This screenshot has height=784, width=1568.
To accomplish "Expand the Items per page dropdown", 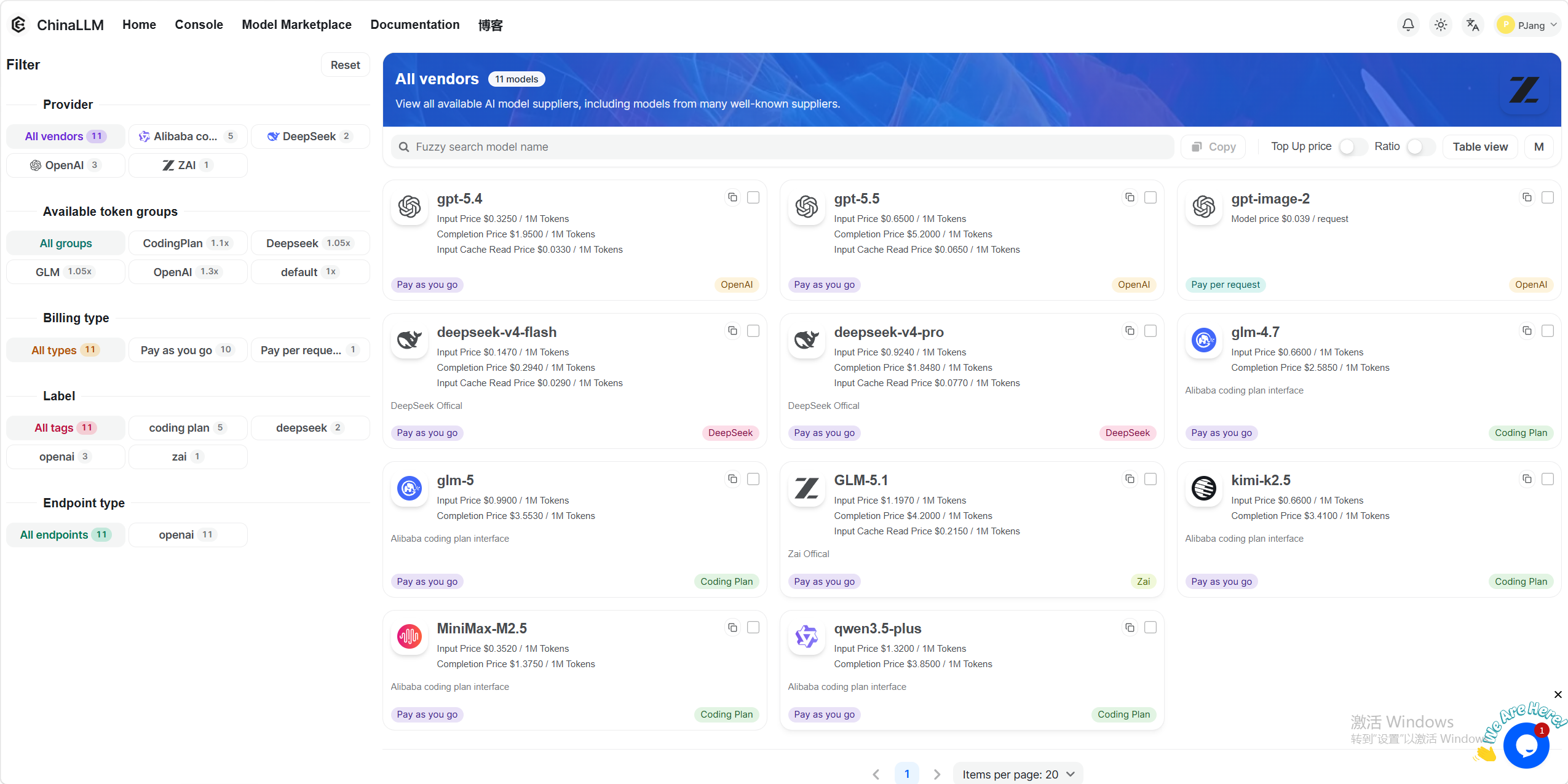I will click(1018, 774).
